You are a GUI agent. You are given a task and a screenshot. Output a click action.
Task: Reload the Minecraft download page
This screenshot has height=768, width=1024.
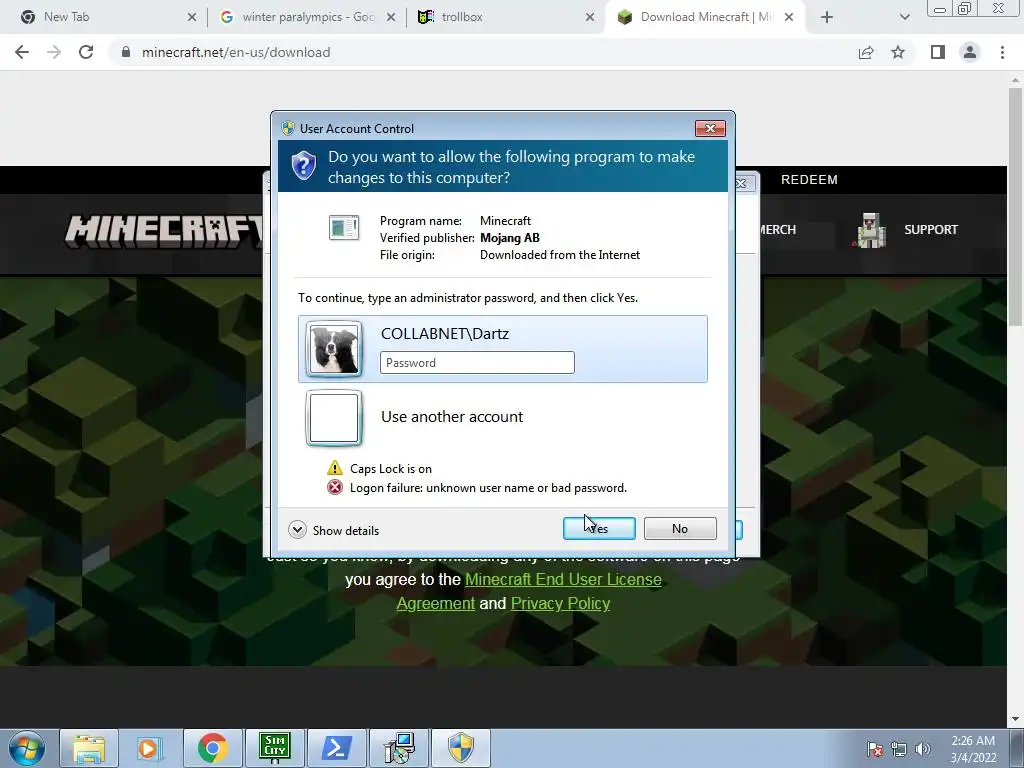tap(86, 52)
